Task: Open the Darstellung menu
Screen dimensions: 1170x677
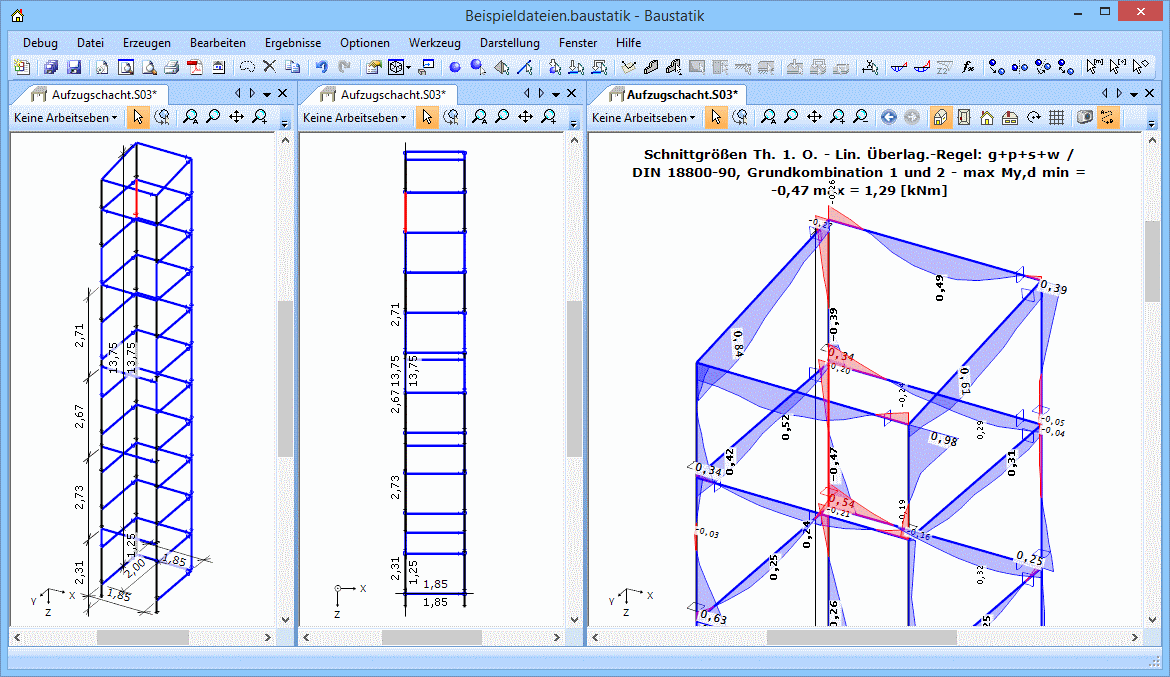Action: click(x=509, y=43)
